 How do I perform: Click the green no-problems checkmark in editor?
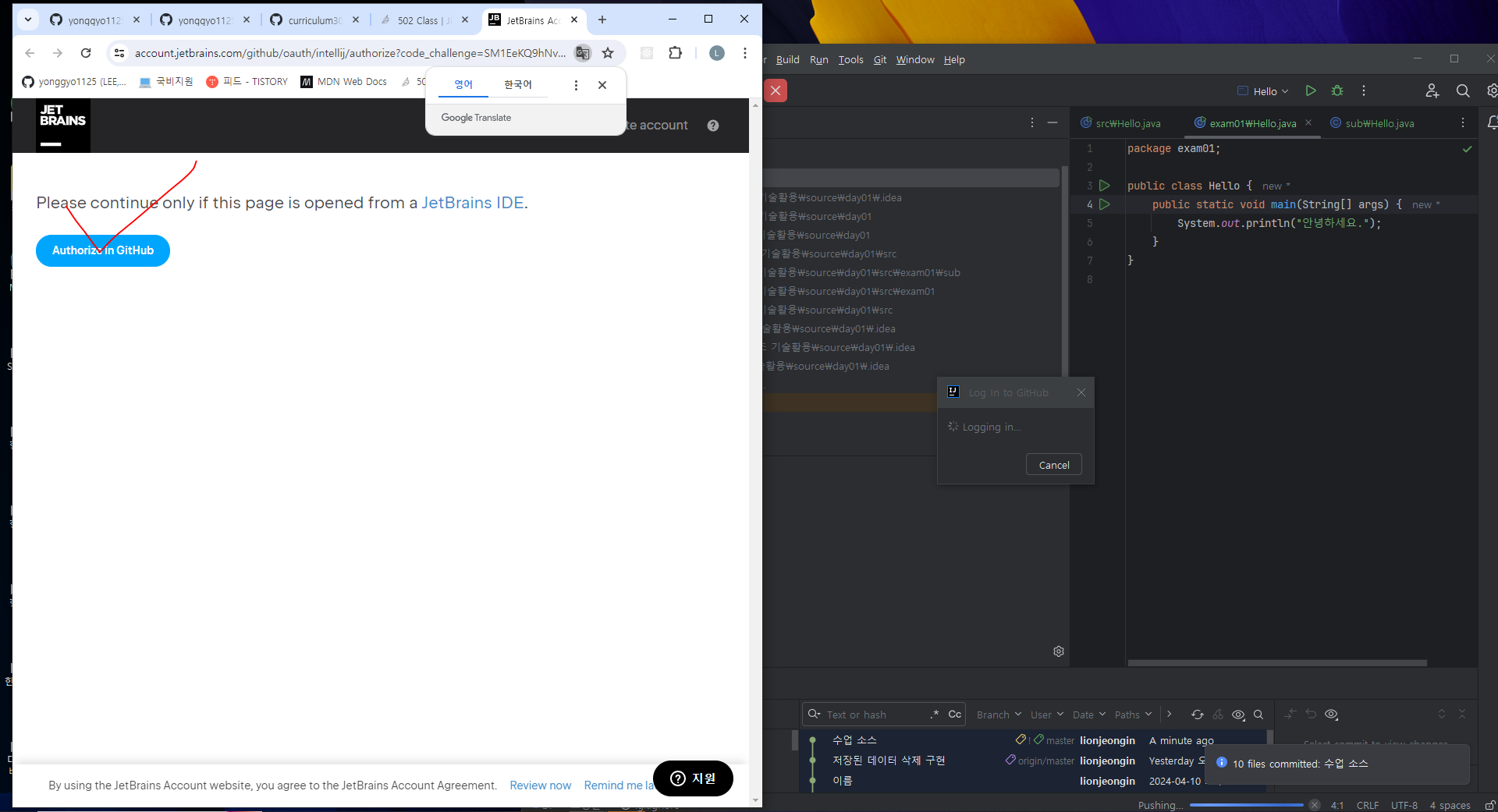click(x=1467, y=149)
